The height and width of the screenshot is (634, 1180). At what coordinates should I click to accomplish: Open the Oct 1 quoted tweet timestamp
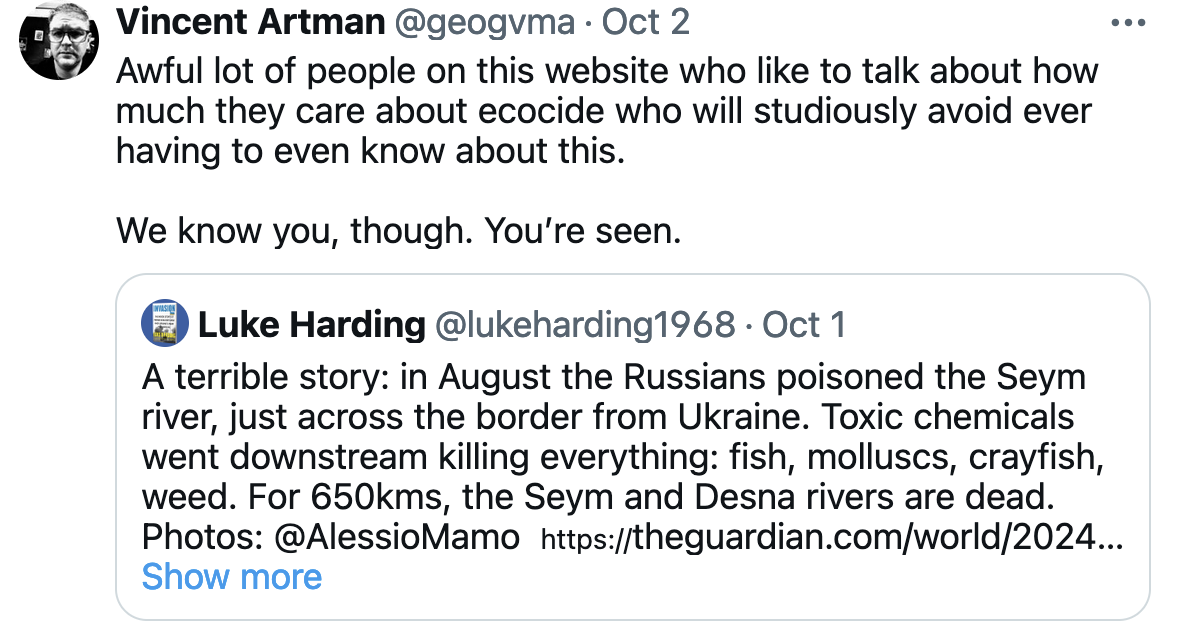804,325
